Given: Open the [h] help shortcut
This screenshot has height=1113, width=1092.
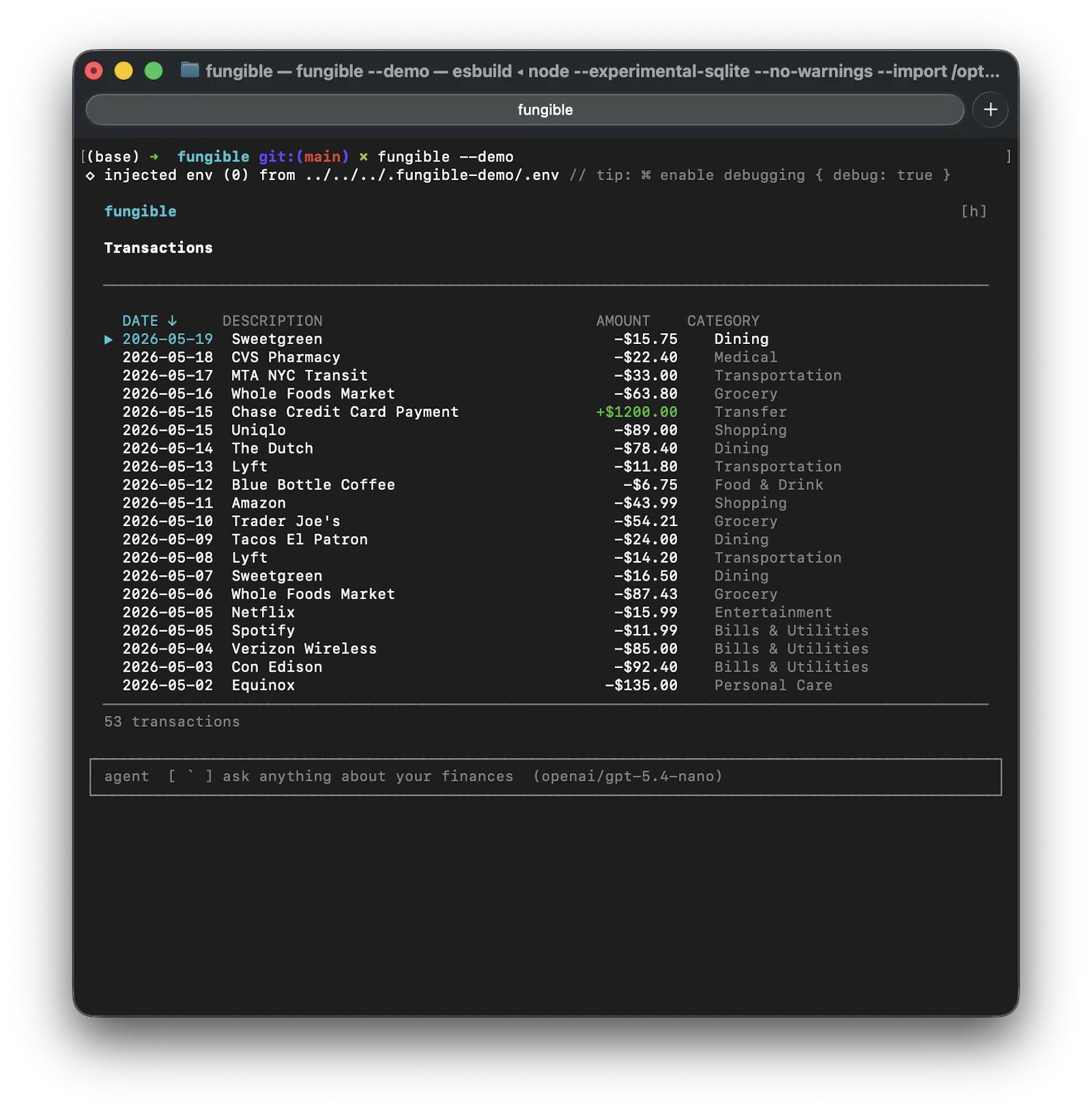Looking at the screenshot, I should click(x=973, y=211).
